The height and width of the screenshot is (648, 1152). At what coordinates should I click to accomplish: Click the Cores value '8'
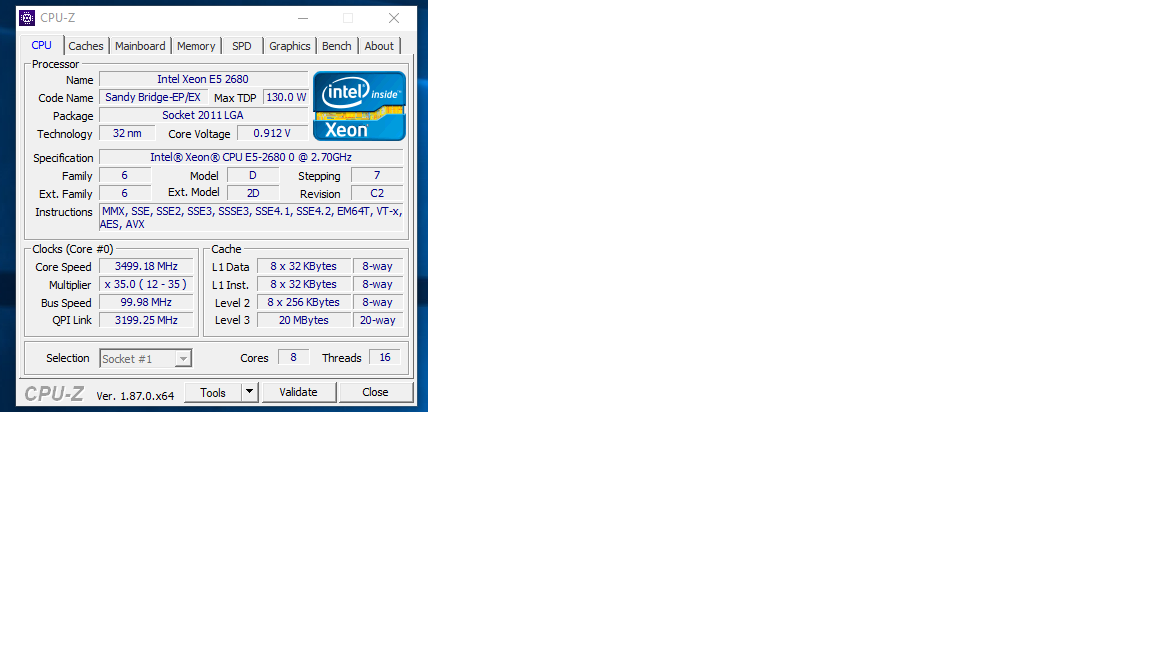click(x=293, y=358)
